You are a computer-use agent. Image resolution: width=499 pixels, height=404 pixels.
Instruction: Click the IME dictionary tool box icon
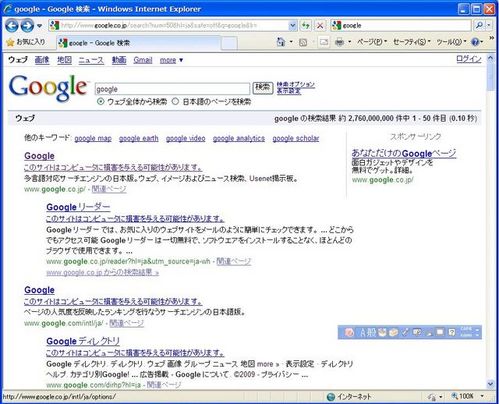pyautogui.click(x=394, y=332)
